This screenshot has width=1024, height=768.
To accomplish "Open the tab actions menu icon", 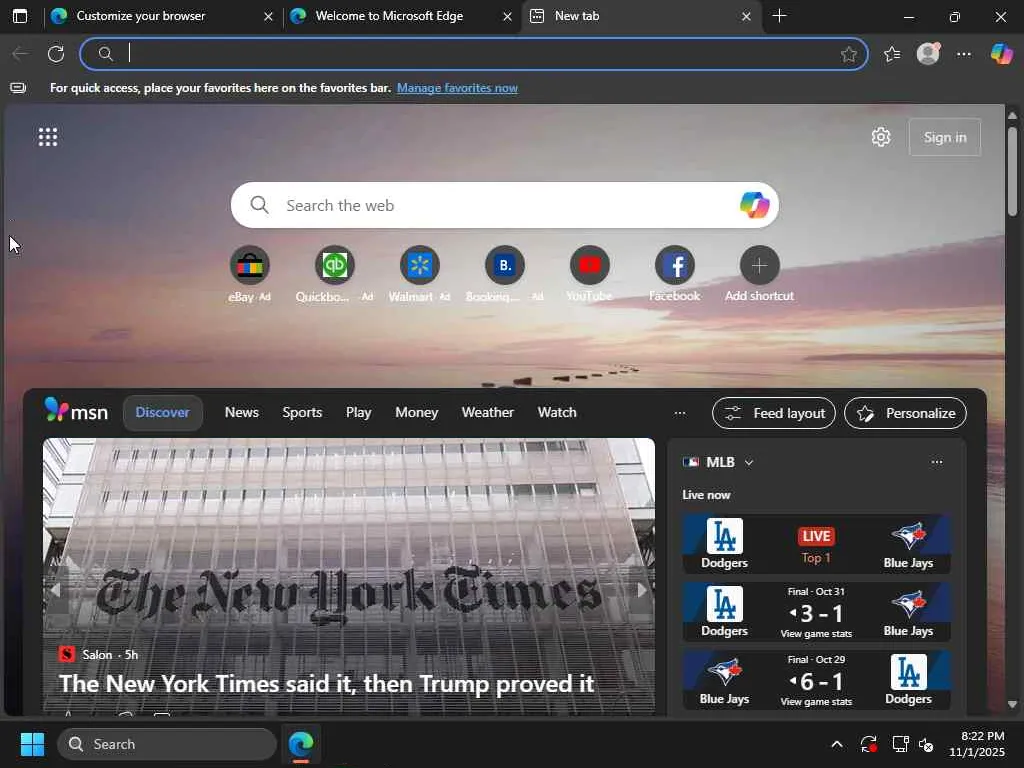I will (20, 16).
